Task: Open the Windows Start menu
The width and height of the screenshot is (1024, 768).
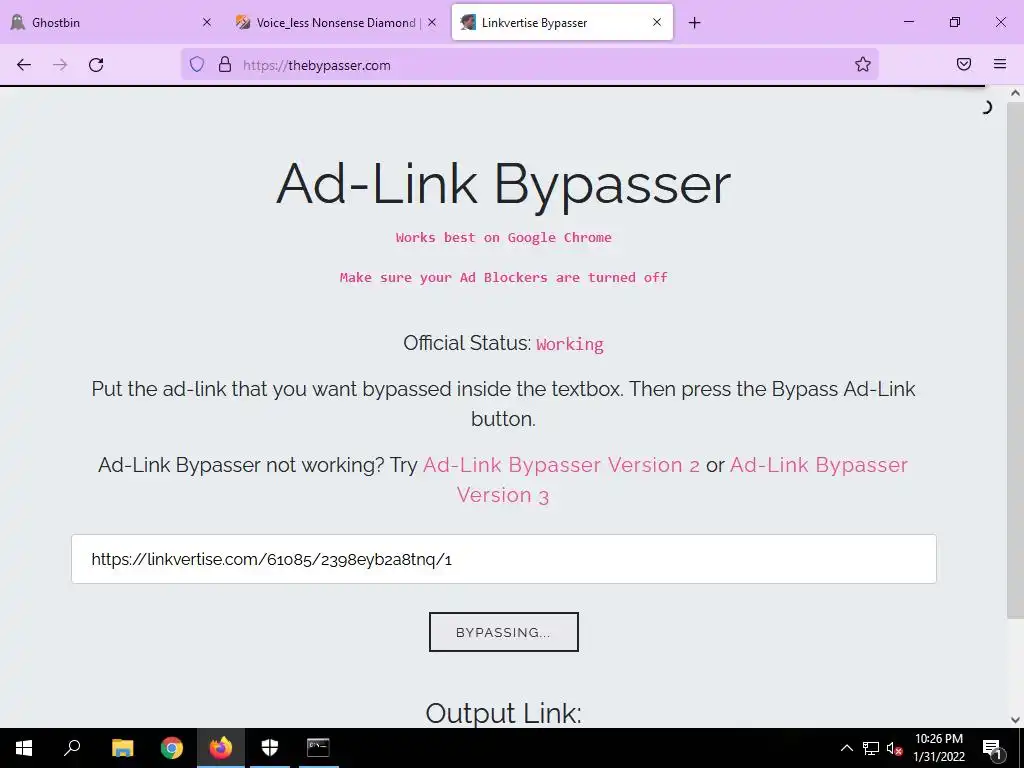Action: point(24,748)
